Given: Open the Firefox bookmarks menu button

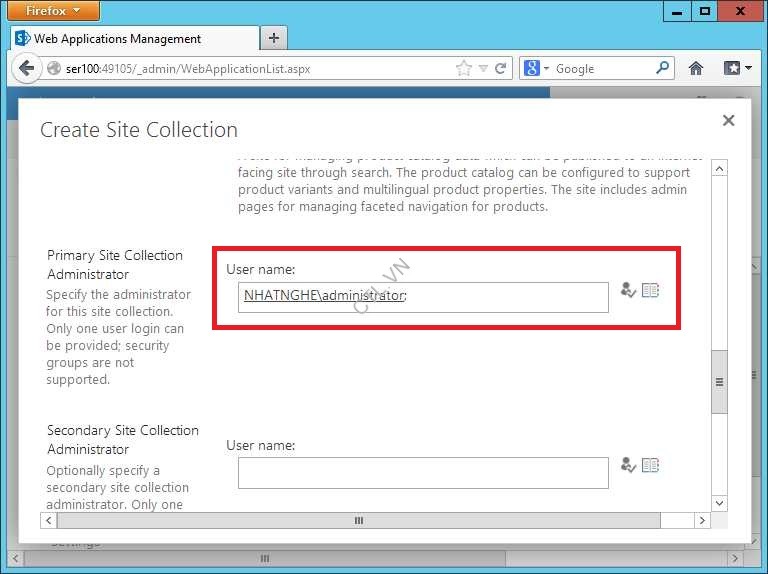Looking at the screenshot, I should coord(737,69).
